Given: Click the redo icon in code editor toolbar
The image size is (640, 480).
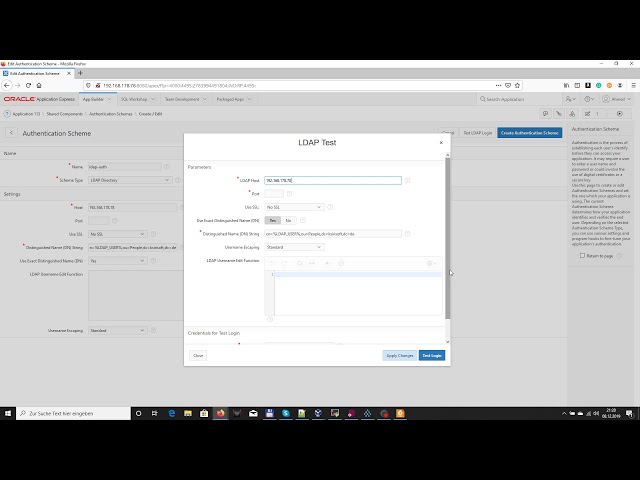Looking at the screenshot, I should [x=284, y=263].
